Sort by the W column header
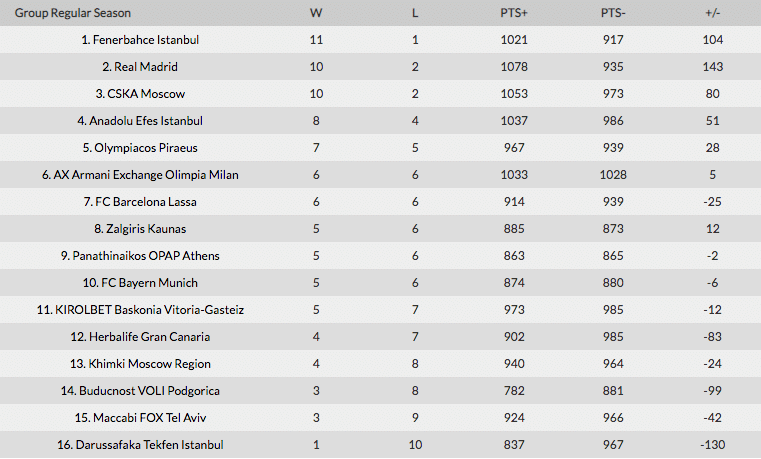The image size is (761, 459). point(316,13)
